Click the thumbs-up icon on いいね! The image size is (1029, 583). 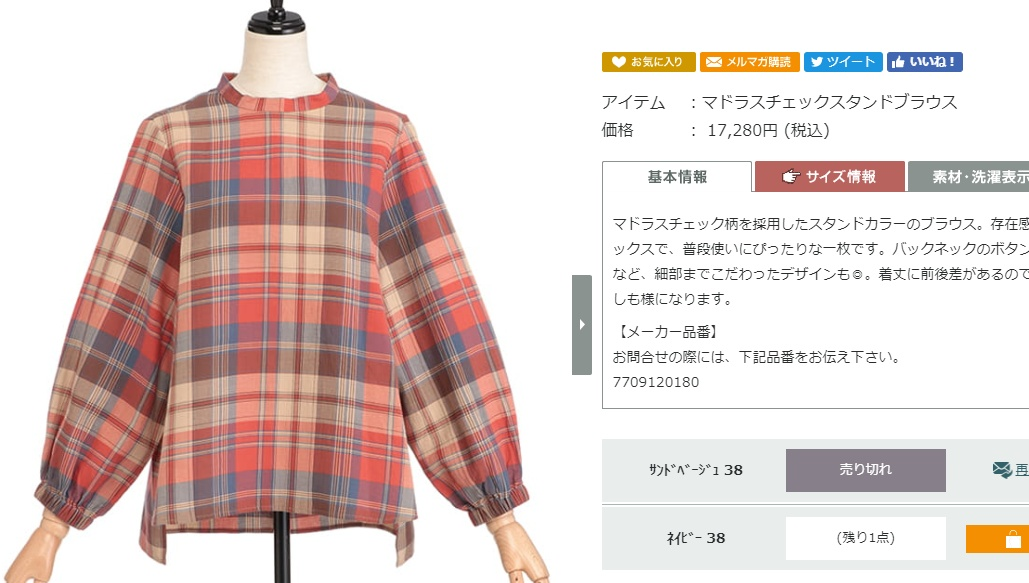898,62
